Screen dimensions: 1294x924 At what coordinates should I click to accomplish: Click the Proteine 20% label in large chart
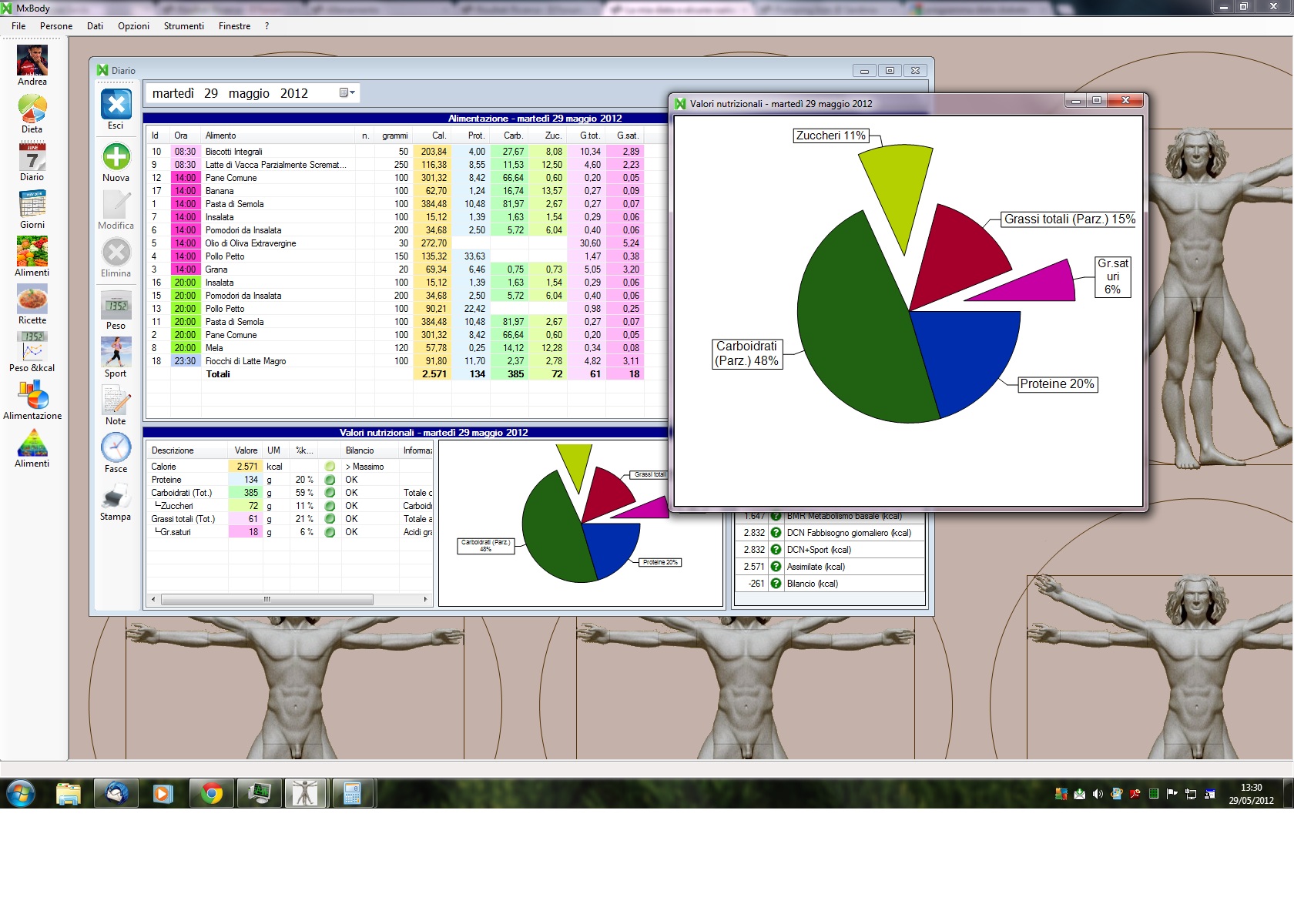coord(1058,384)
